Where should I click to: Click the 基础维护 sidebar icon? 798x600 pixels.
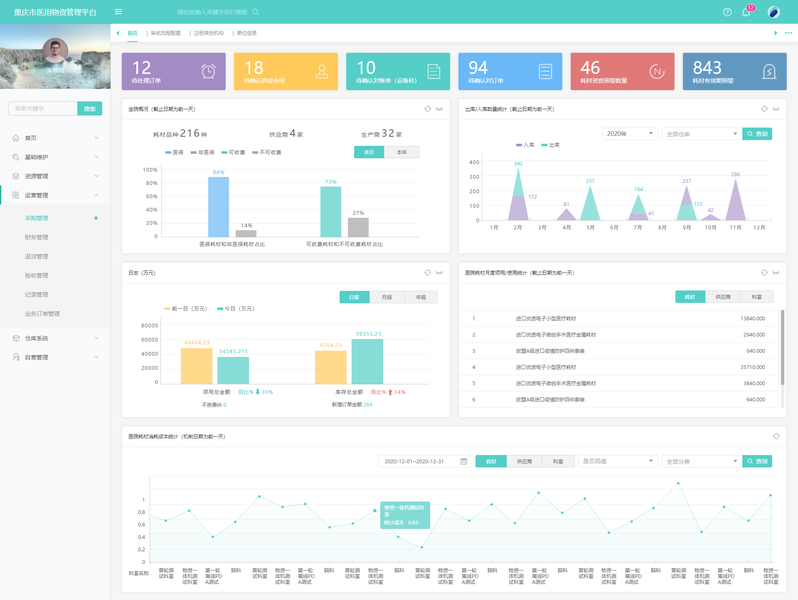pos(16,157)
